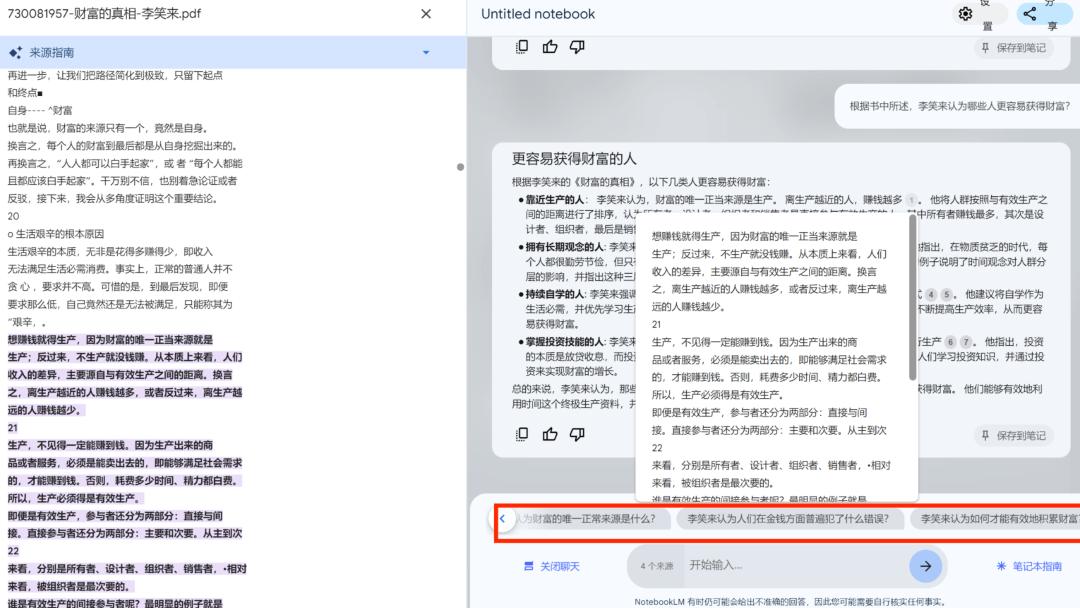Open the settings gear in the notebook header

click(964, 14)
